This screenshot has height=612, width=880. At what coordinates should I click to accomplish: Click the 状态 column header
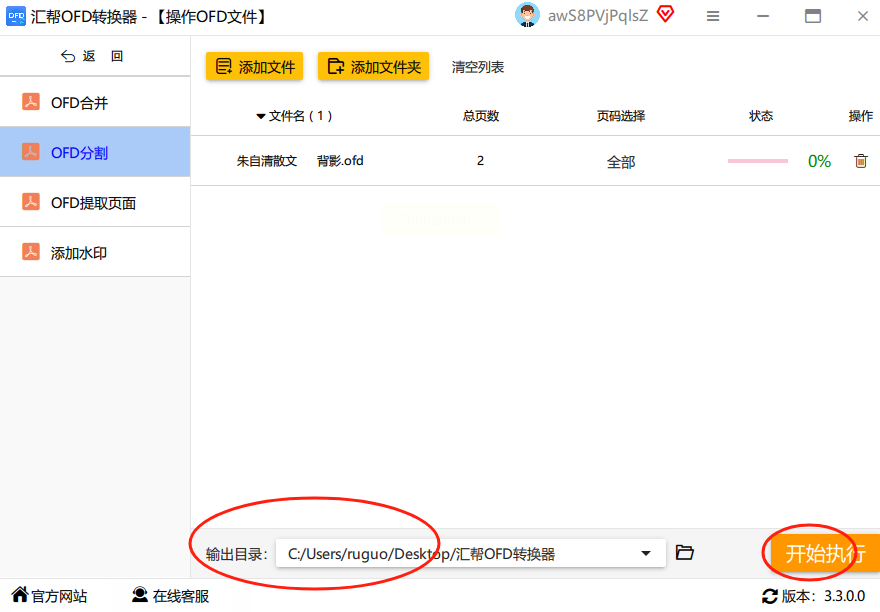click(761, 116)
